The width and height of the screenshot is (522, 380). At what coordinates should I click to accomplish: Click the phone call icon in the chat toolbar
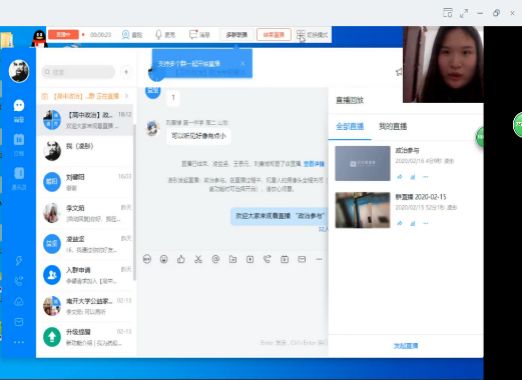(x=267, y=259)
